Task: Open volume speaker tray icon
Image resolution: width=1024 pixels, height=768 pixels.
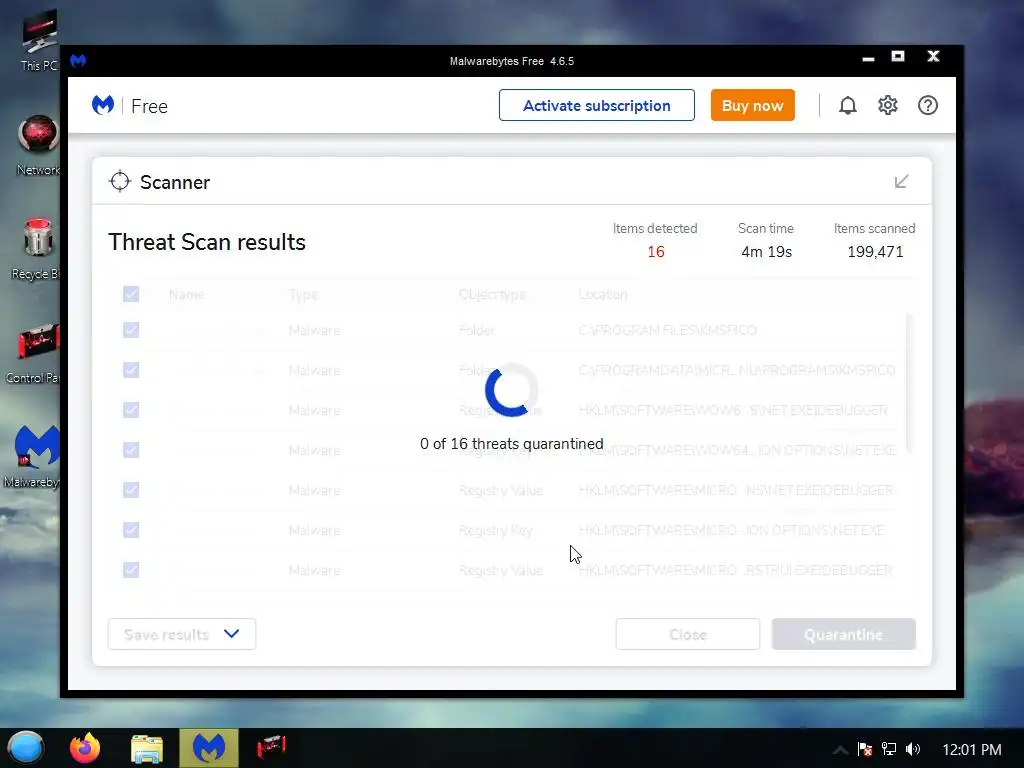Action: [x=913, y=749]
